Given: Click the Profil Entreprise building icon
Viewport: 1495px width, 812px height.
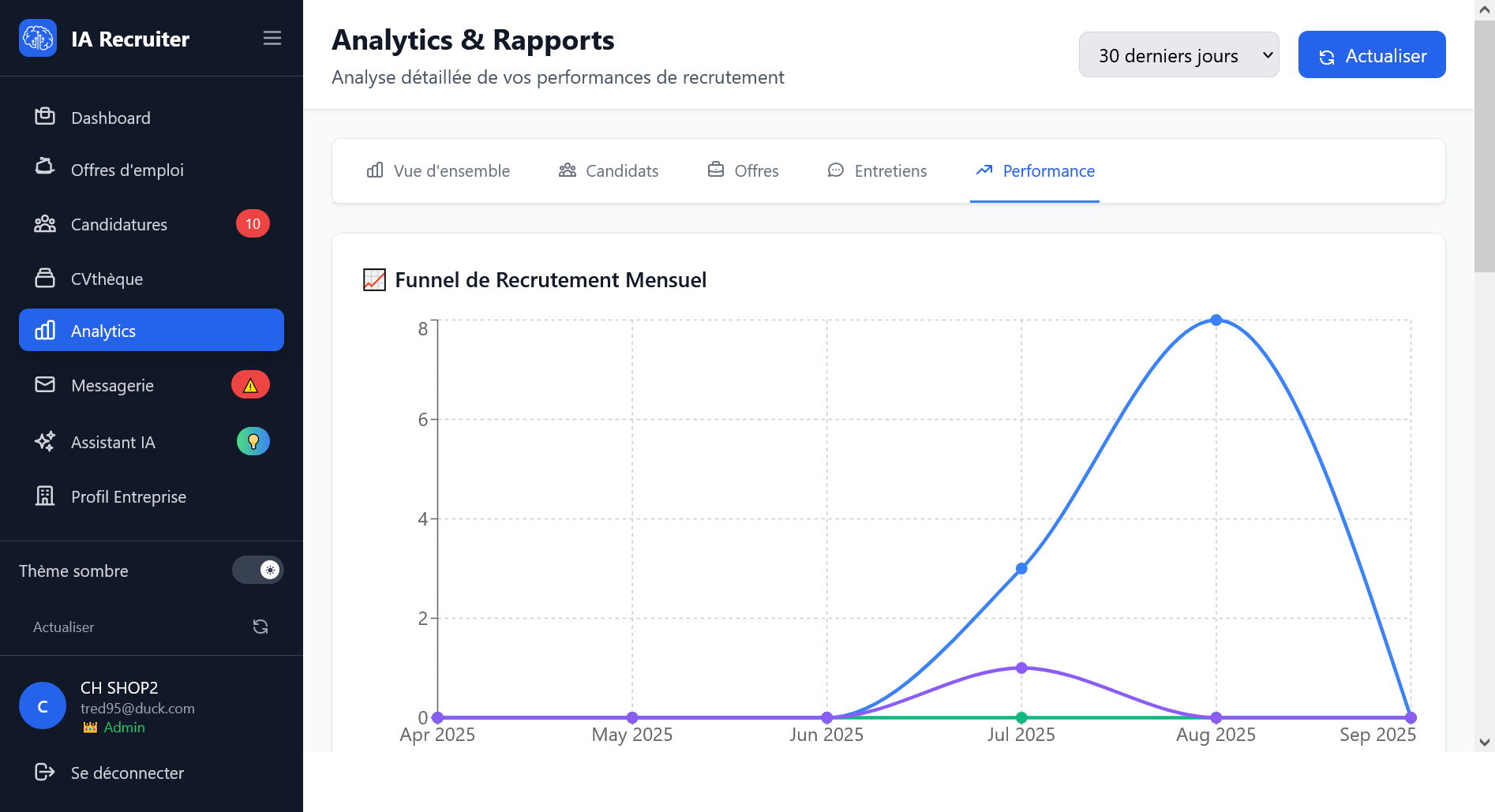Looking at the screenshot, I should 45,496.
